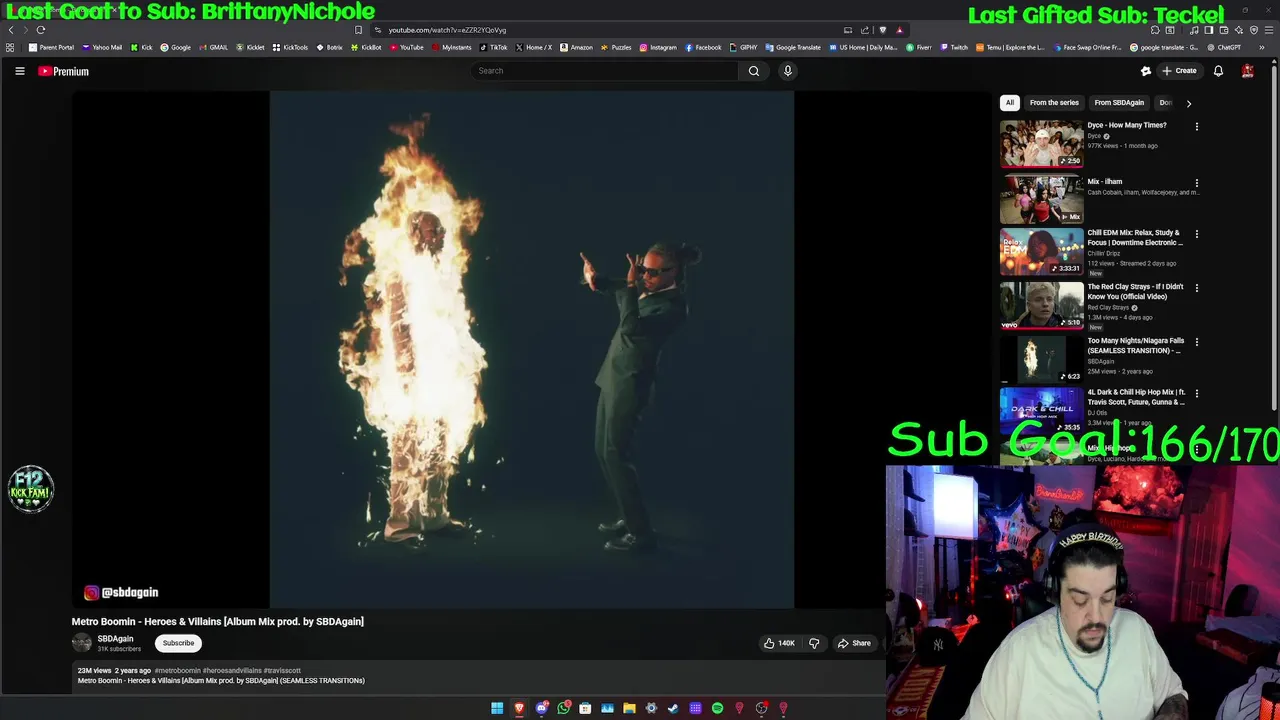Image resolution: width=1280 pixels, height=720 pixels.
Task: Open Brave browser from taskbar
Action: coord(519,708)
